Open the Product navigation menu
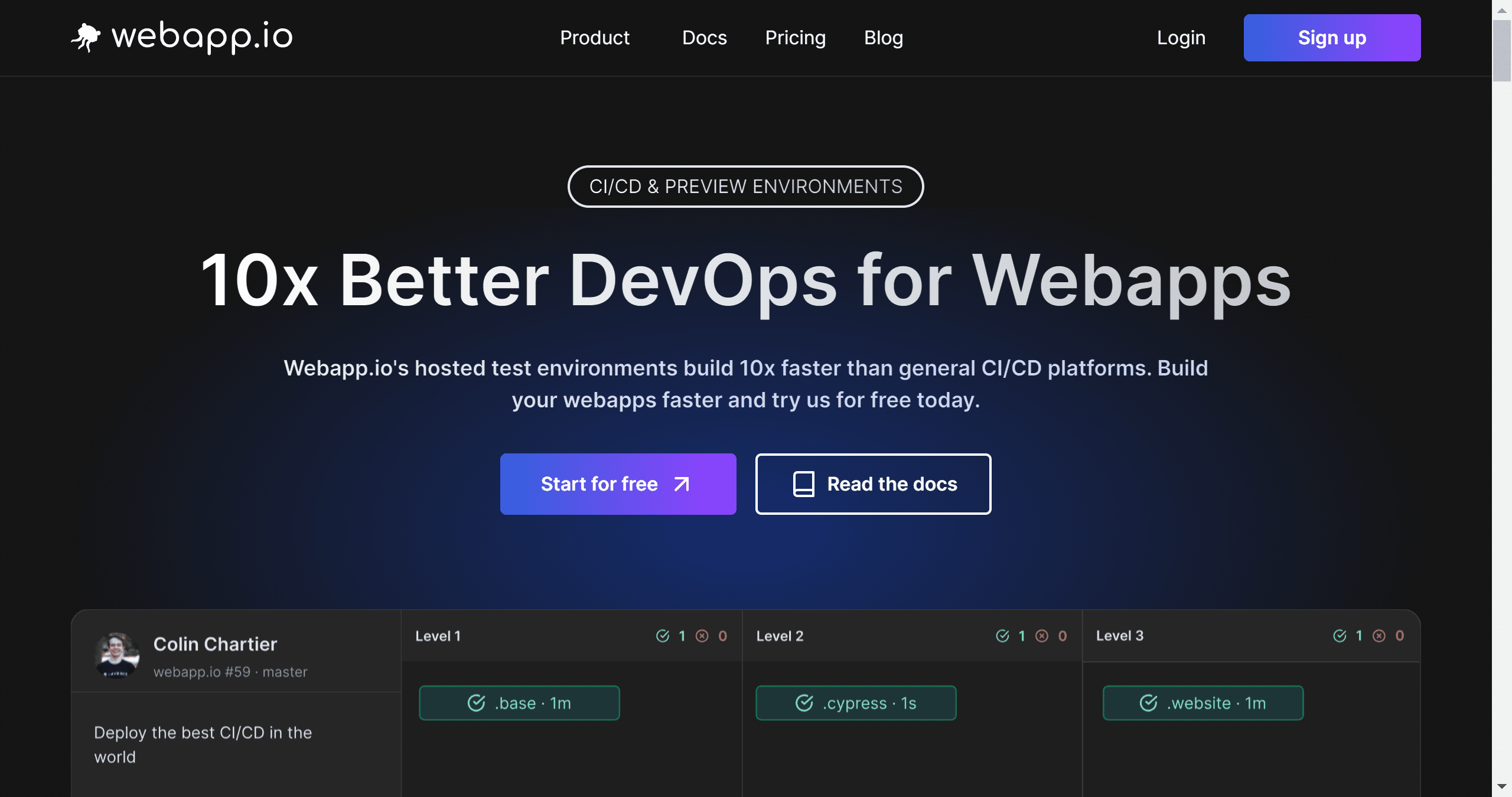Viewport: 1512px width, 797px height. (x=595, y=38)
